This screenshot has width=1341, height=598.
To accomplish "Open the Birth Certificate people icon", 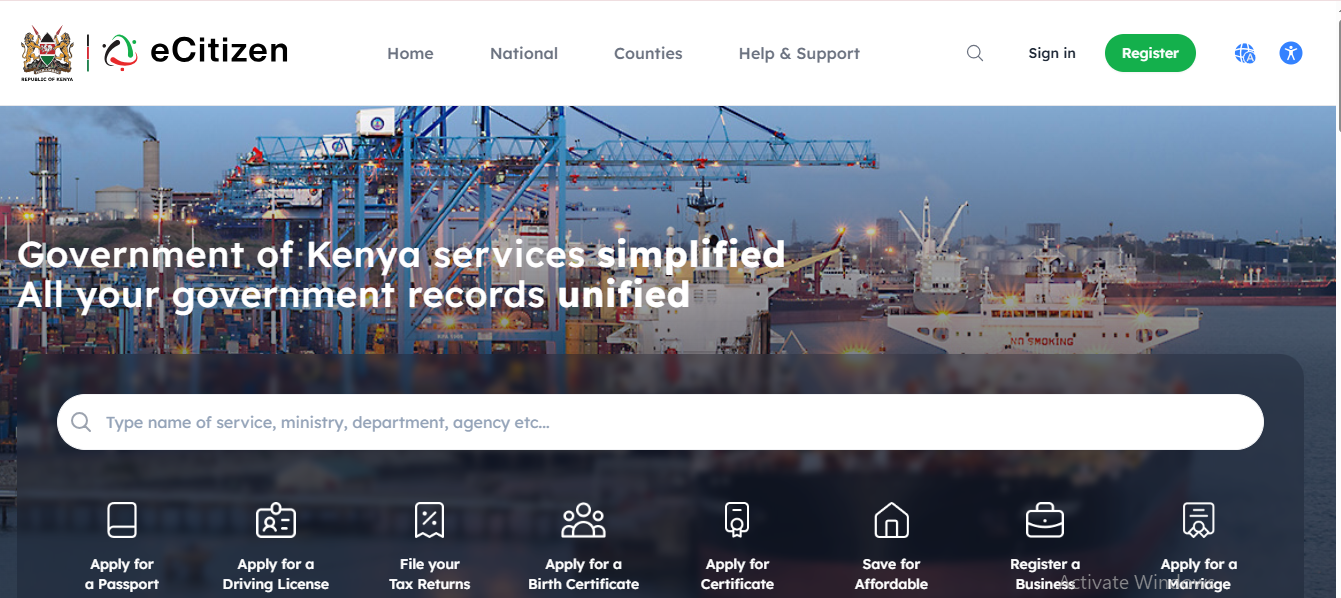I will pyautogui.click(x=584, y=520).
